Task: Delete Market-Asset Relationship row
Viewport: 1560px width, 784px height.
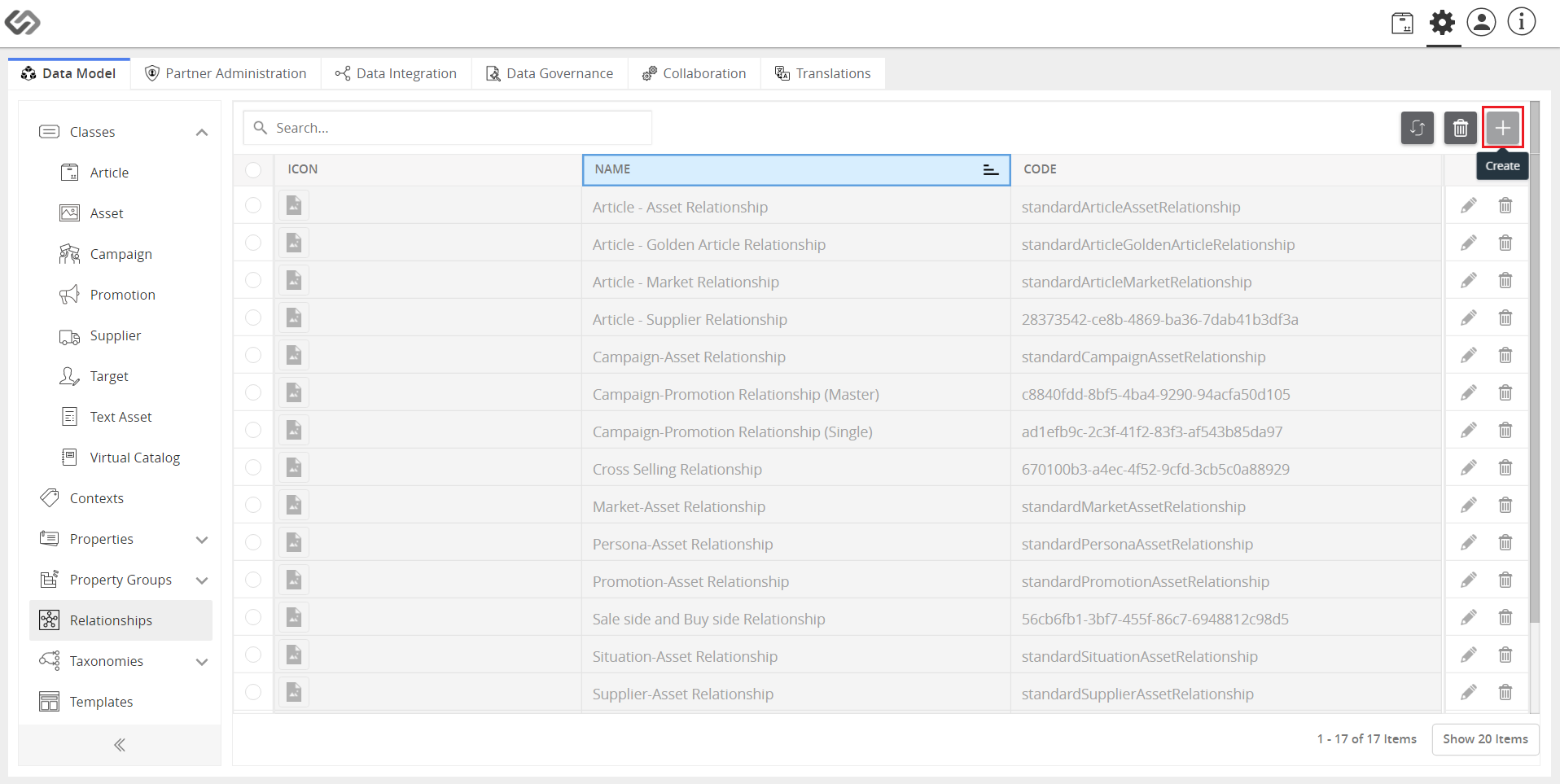Action: point(1505,506)
